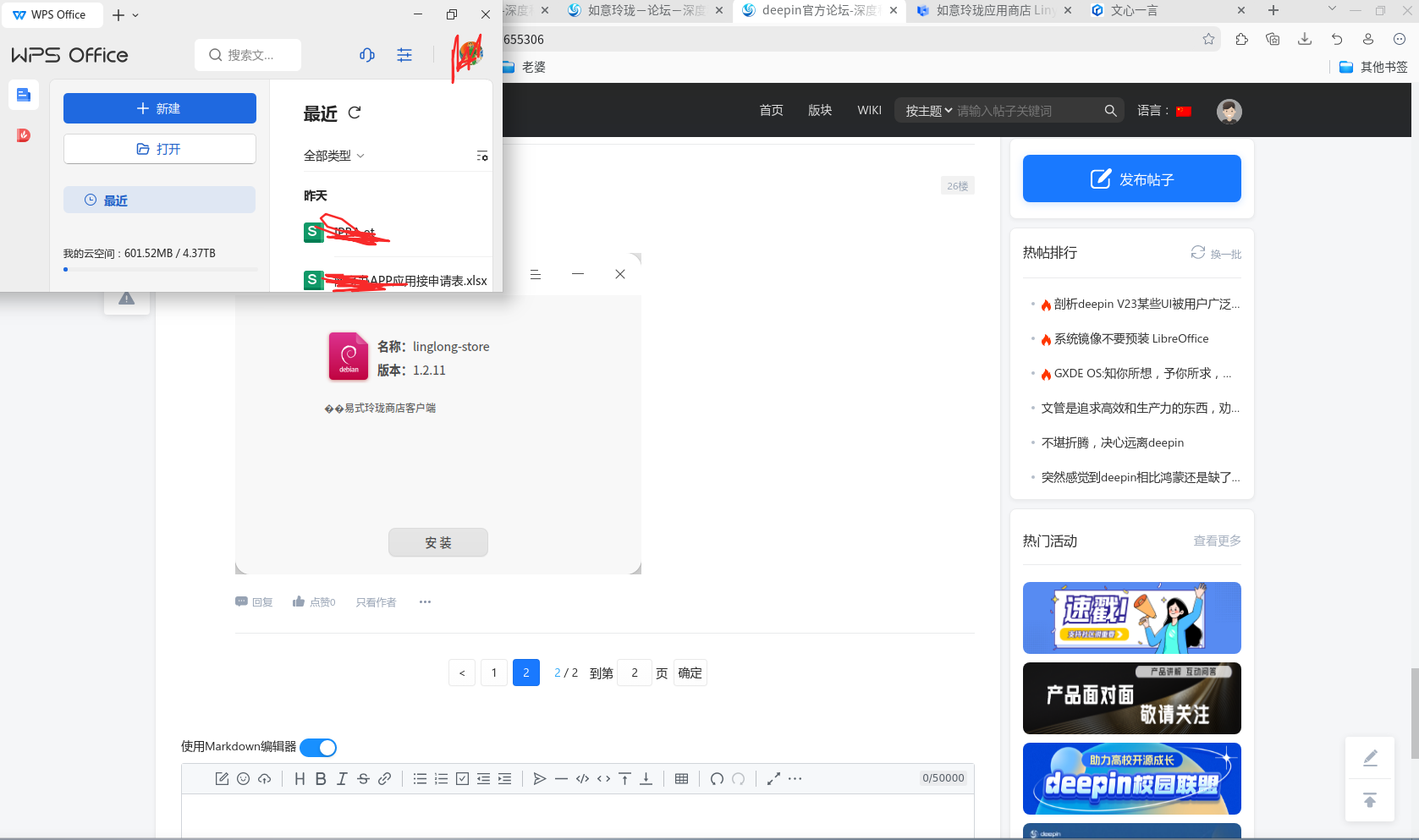This screenshot has height=840, width=1419.
Task: Open the 版块 navigation item
Action: [820, 111]
